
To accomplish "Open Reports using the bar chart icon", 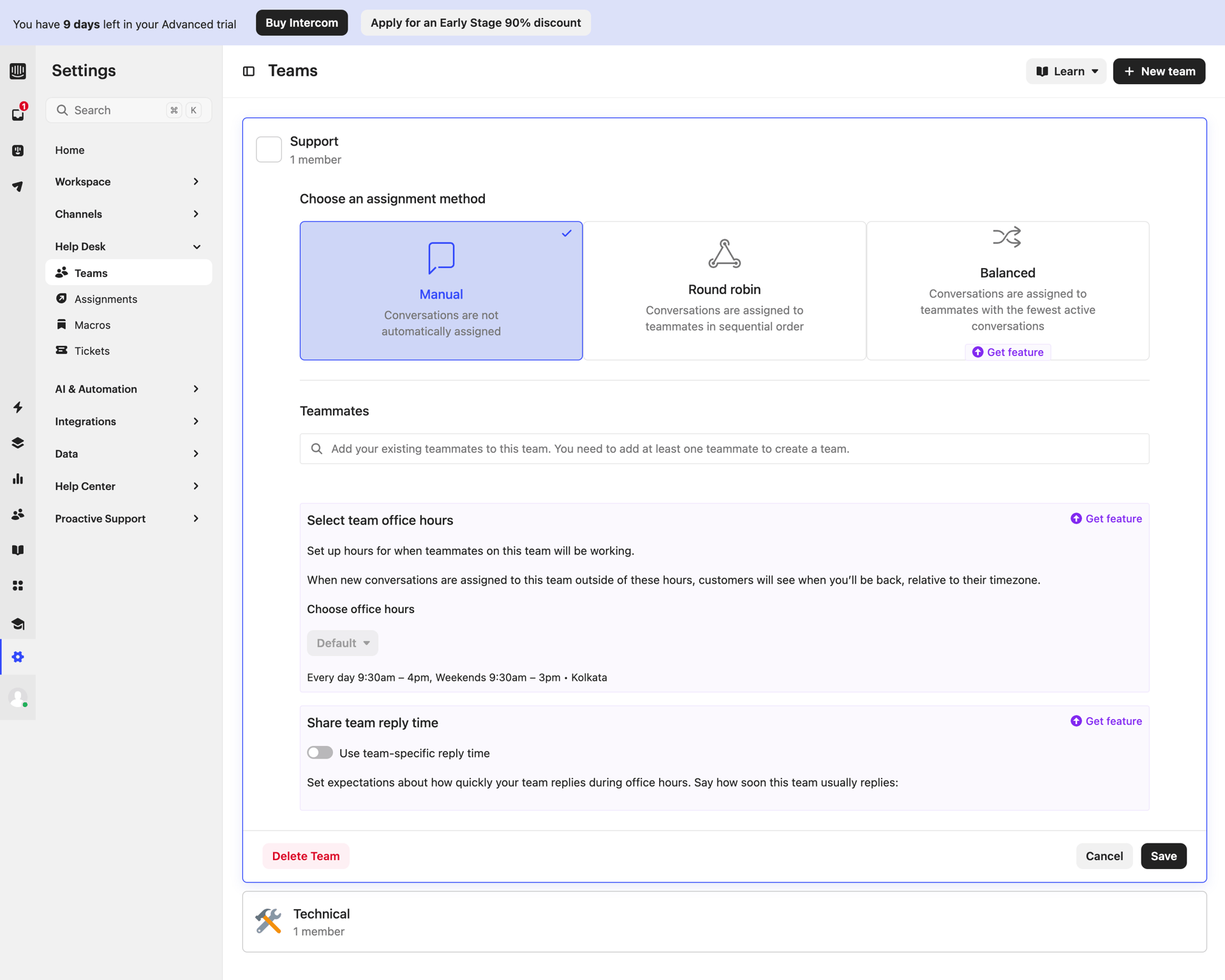I will (x=18, y=479).
